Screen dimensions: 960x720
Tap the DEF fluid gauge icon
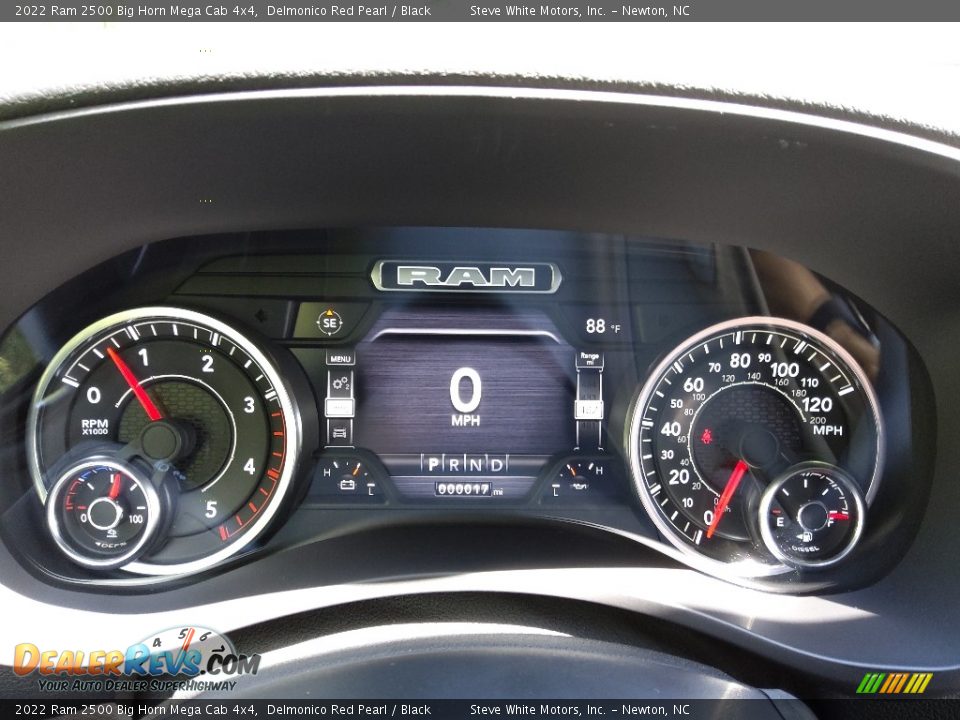113,534
